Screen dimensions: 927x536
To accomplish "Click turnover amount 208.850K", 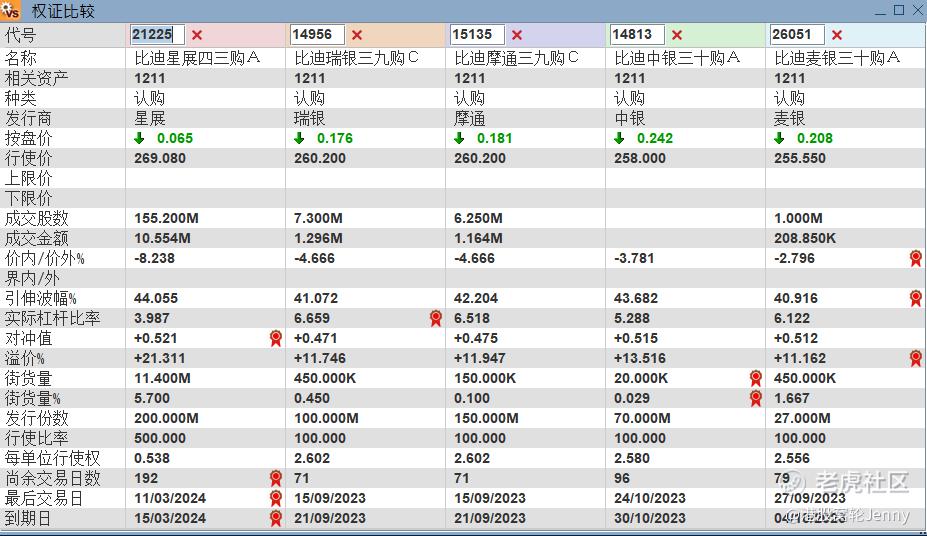I will click(x=805, y=238).
